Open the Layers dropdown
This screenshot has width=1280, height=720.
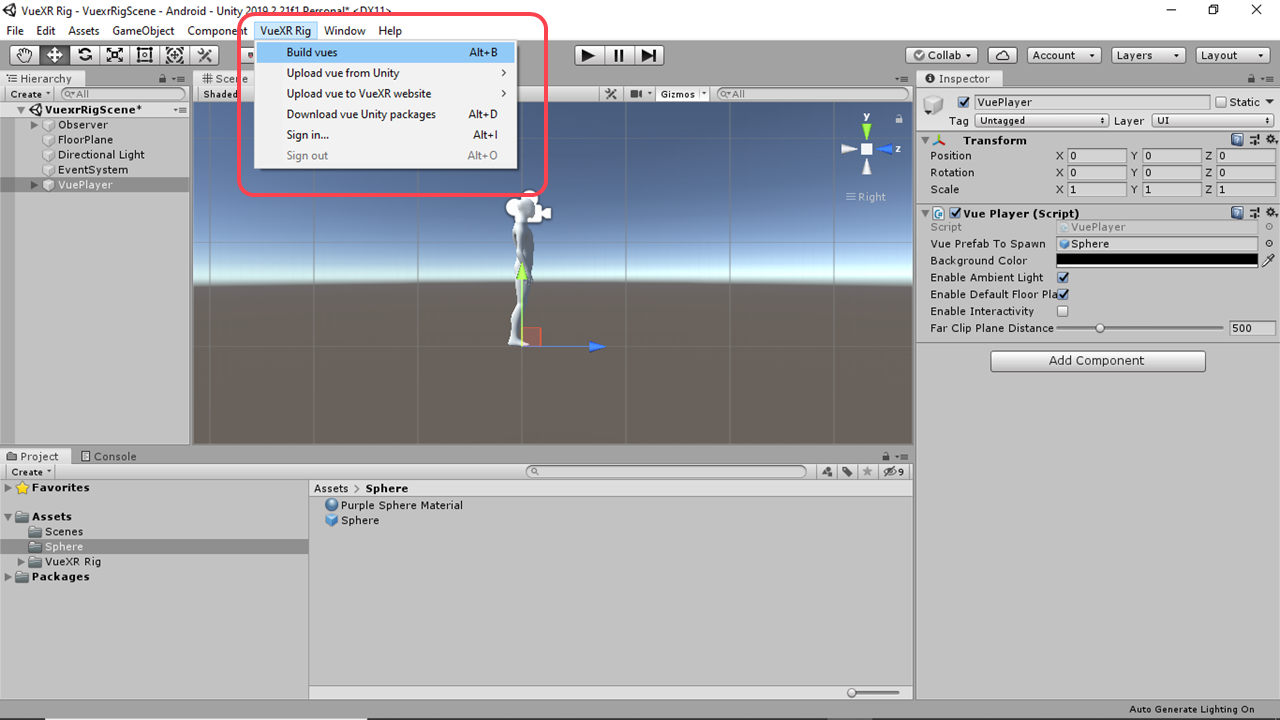tap(1148, 55)
